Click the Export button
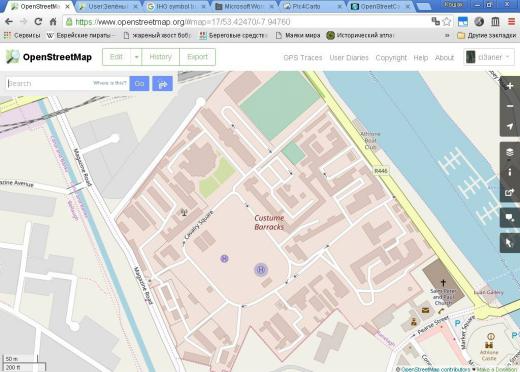Image resolution: width=520 pixels, height=372 pixels. (x=197, y=57)
